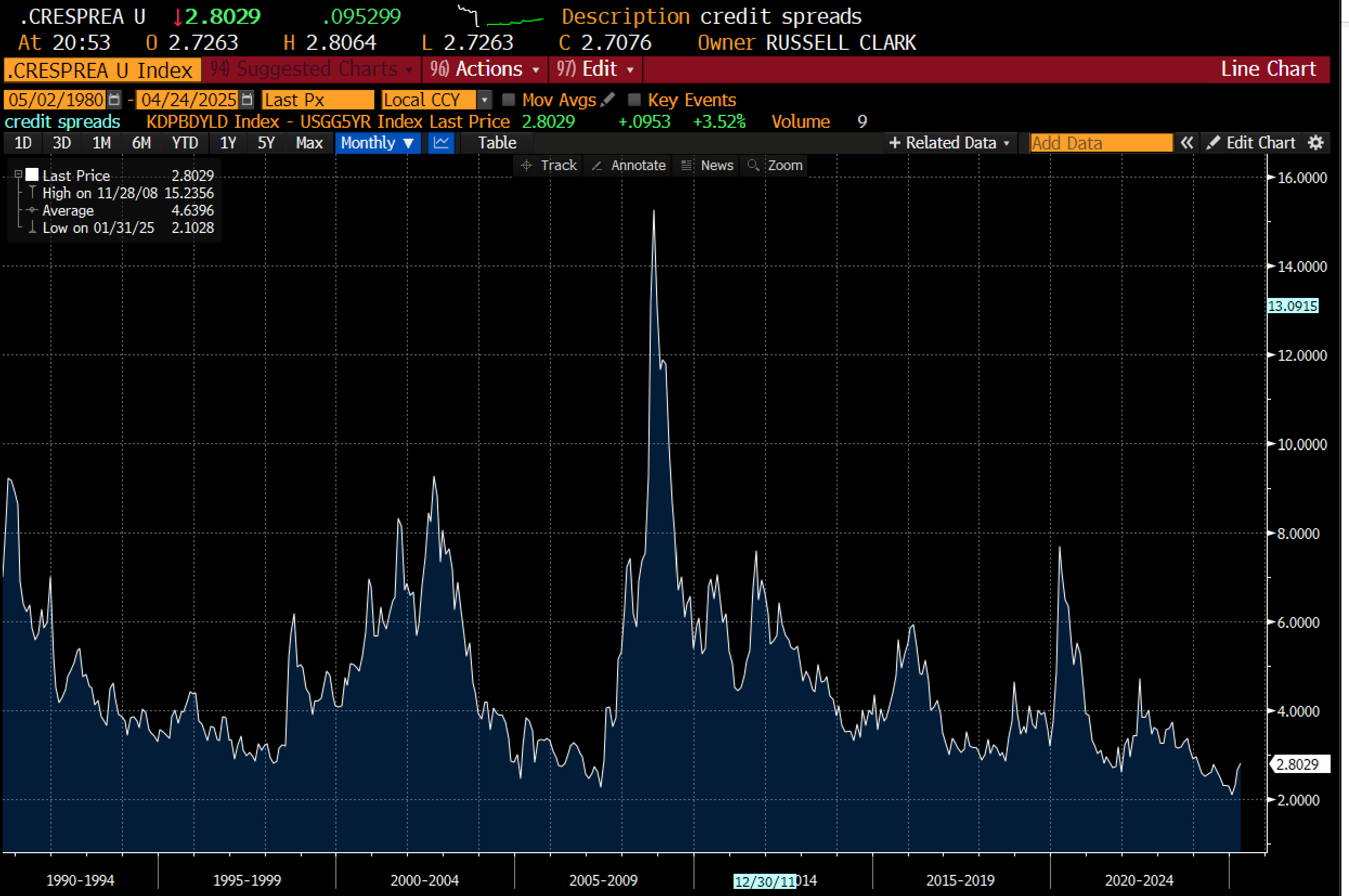This screenshot has height=896, width=1349.
Task: Click the 13.0915 cursor value axis label
Action: pyautogui.click(x=1293, y=306)
